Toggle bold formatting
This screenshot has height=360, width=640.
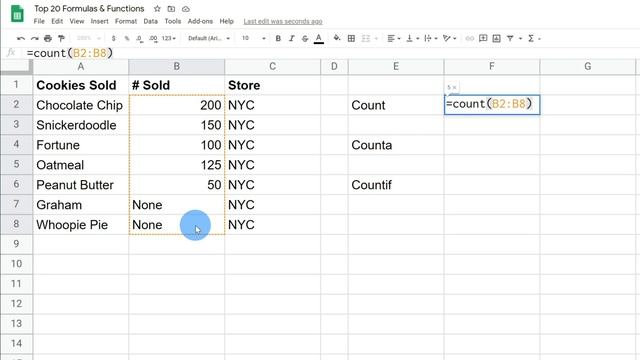(x=278, y=38)
